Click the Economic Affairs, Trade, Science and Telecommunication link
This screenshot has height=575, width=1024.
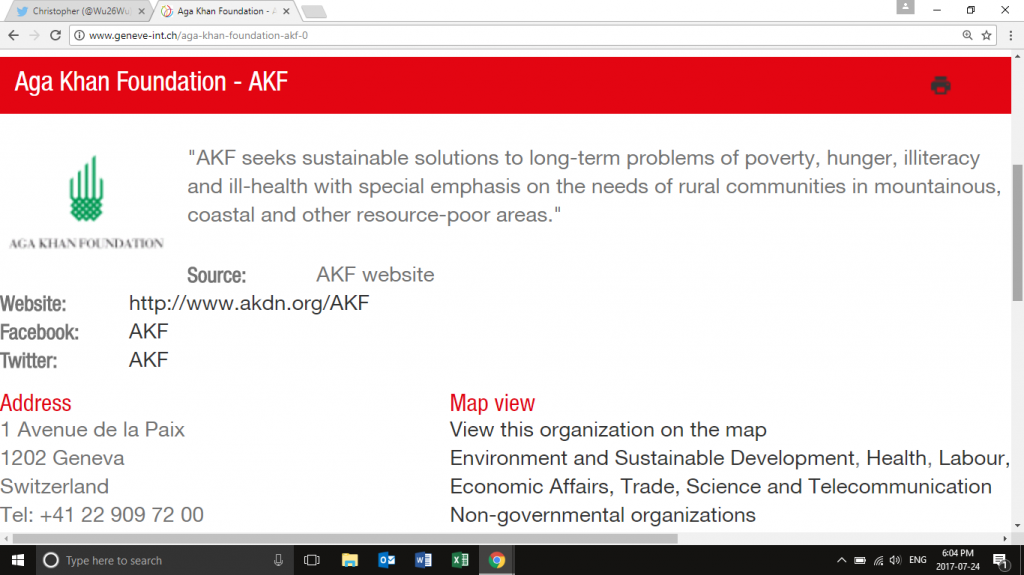721,487
